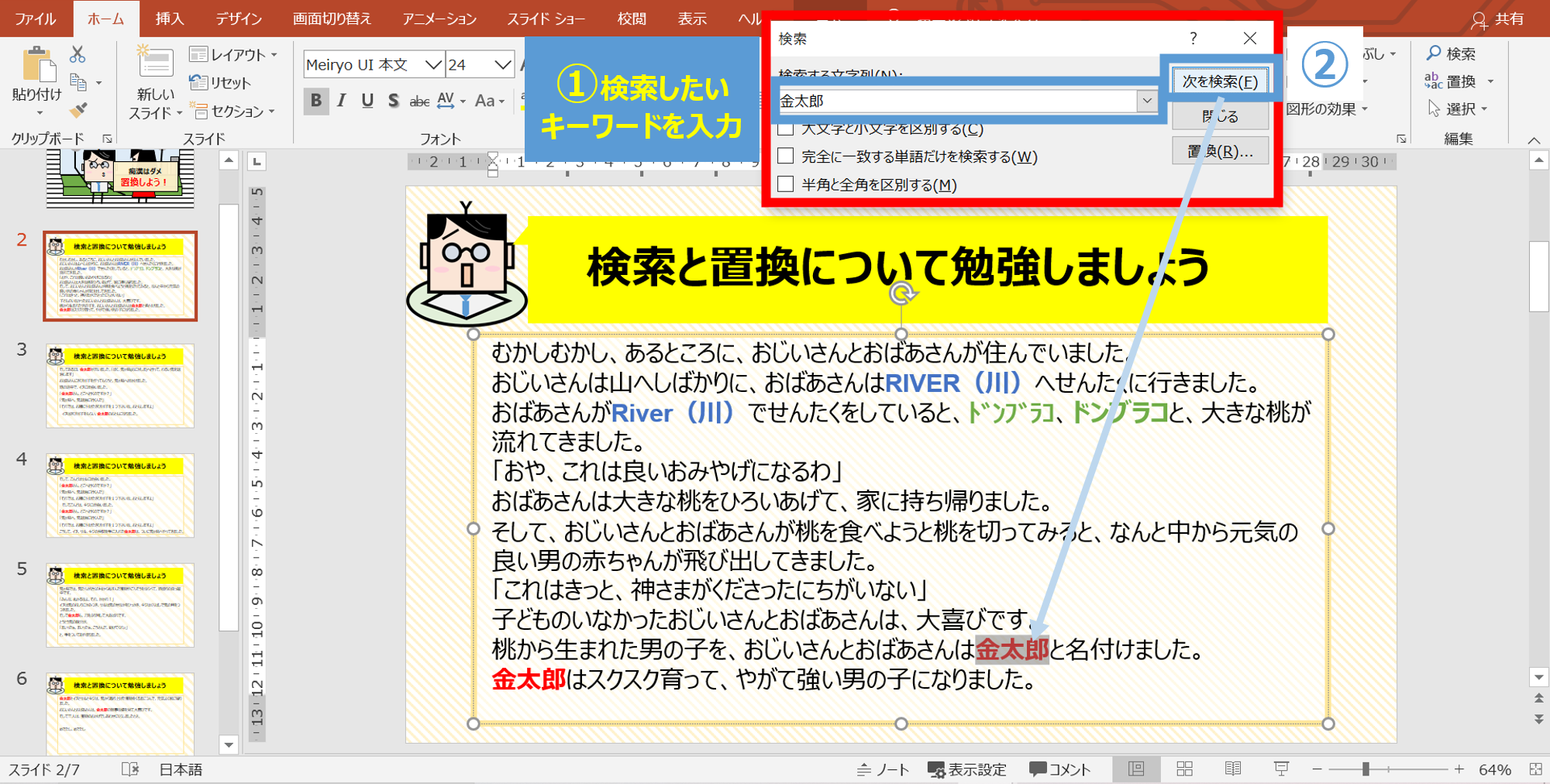Open the 挿入 ribbon tab

[x=169, y=19]
